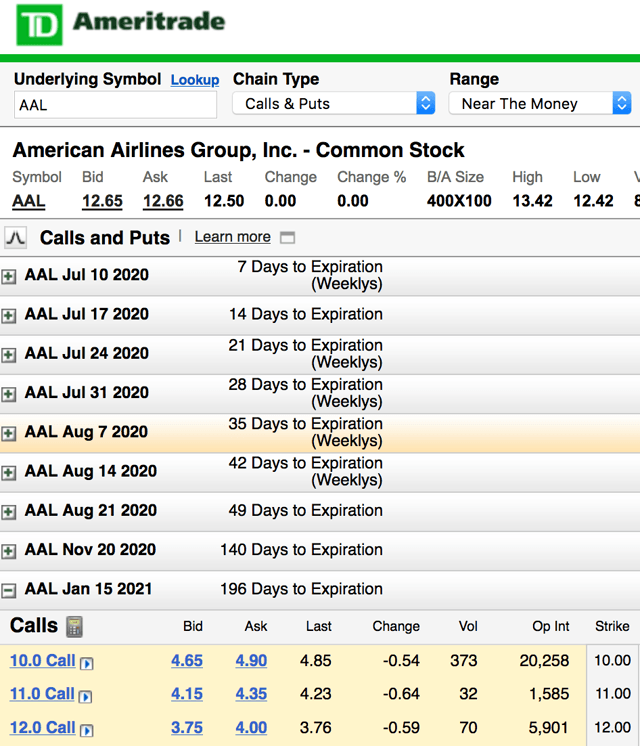
Task: Expand the AAL Aug 7 2020 chain
Action: [x=9, y=433]
